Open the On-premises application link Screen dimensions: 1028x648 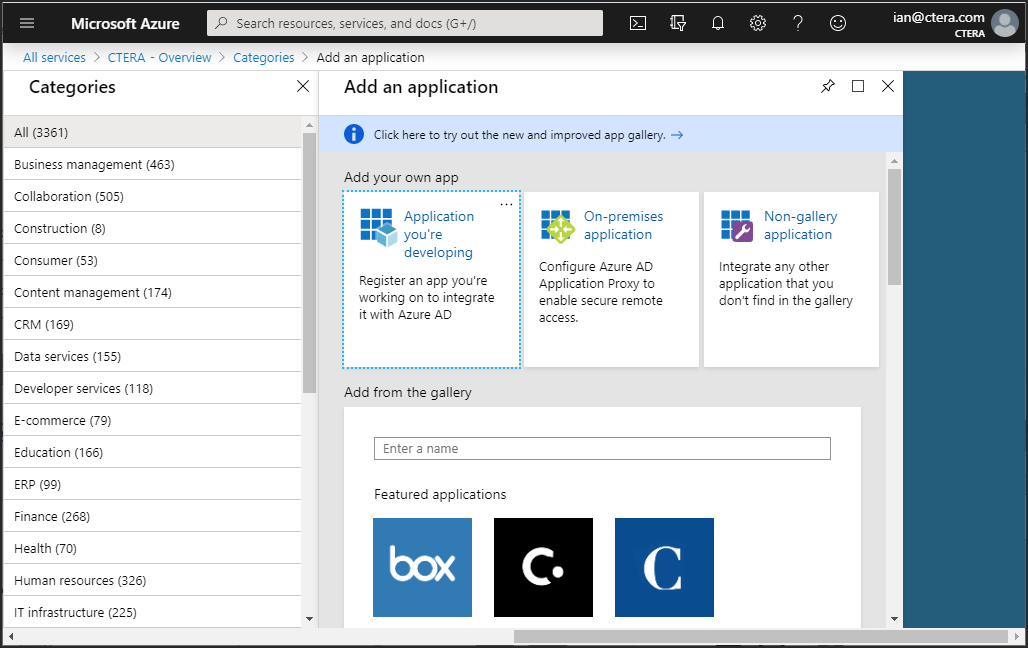tap(623, 225)
